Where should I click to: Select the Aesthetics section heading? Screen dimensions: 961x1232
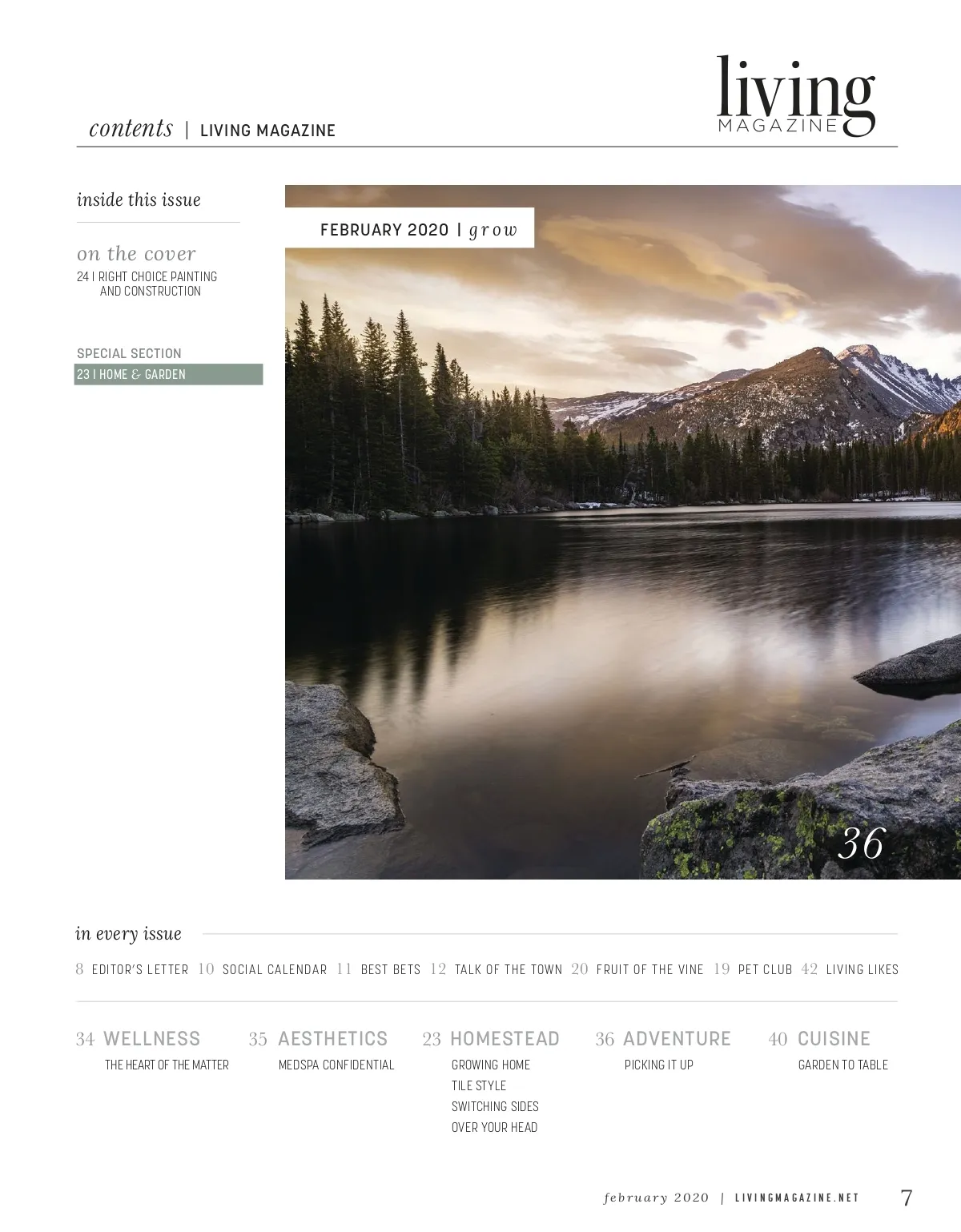point(318,1039)
